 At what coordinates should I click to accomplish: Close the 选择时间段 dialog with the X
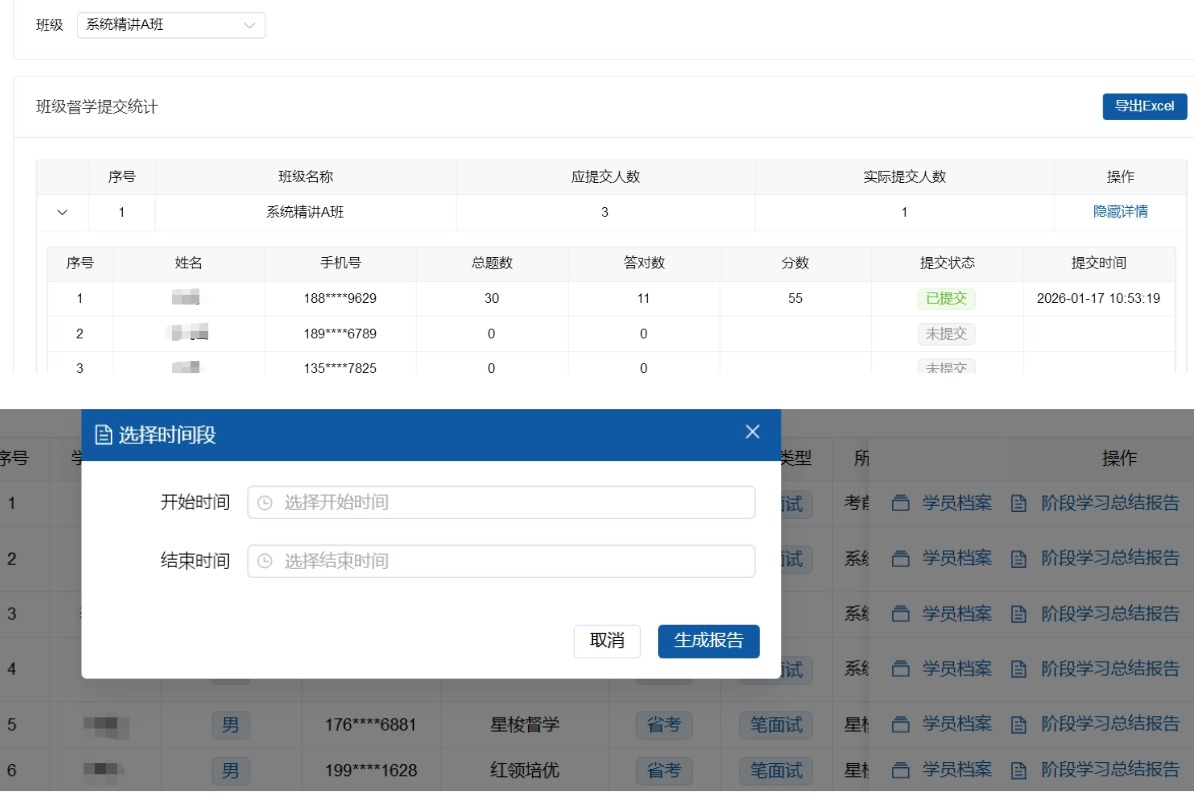tap(752, 431)
